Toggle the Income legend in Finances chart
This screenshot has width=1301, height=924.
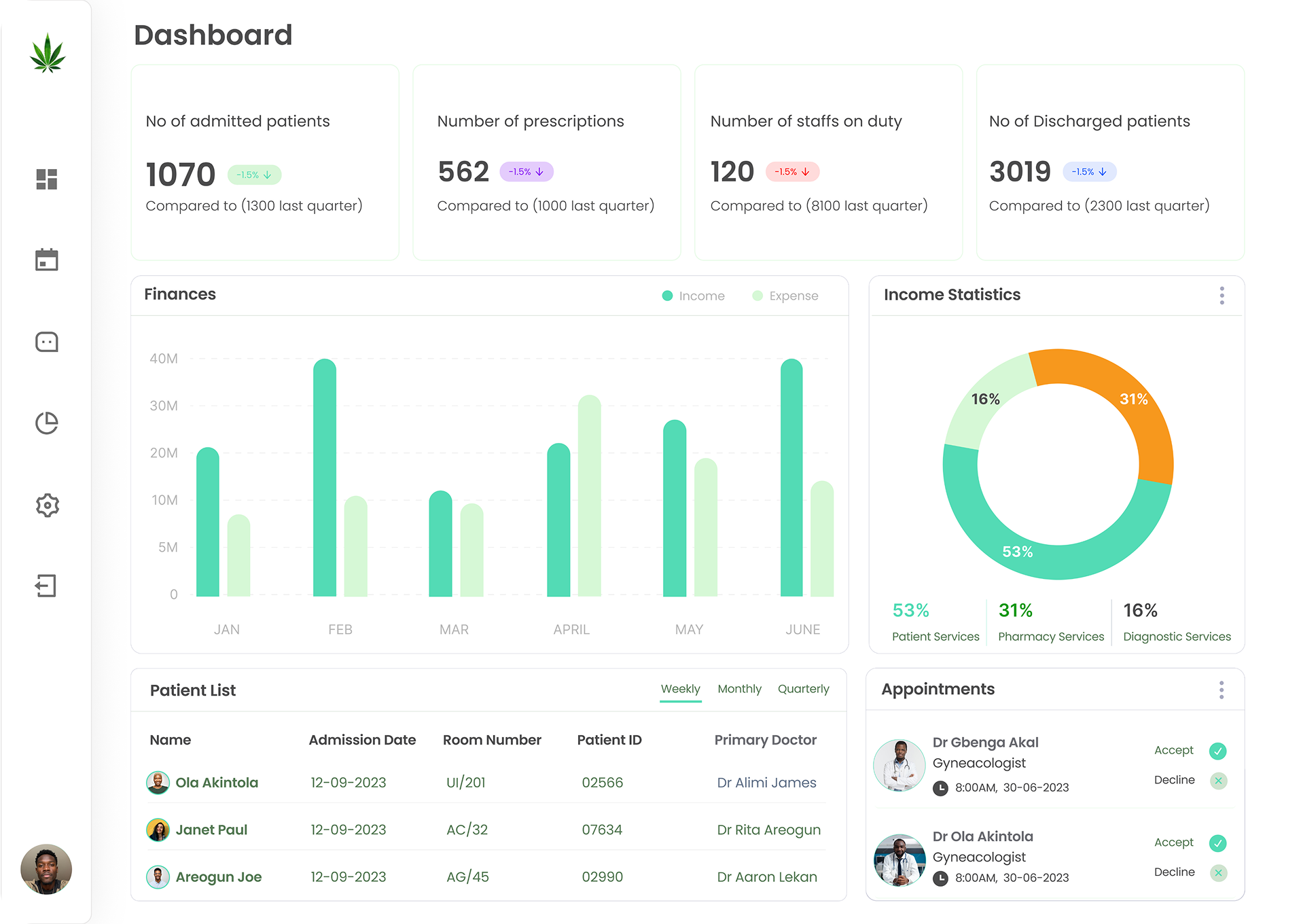point(693,296)
